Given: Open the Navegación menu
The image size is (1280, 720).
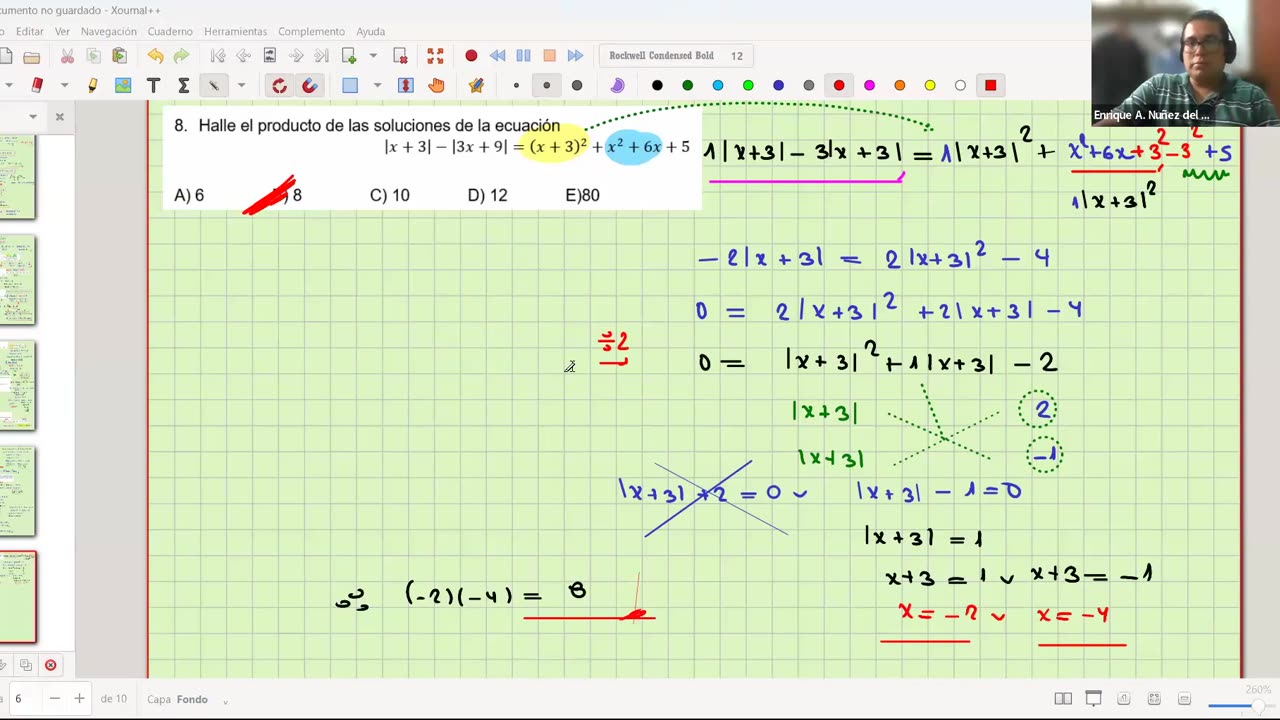Looking at the screenshot, I should (109, 32).
